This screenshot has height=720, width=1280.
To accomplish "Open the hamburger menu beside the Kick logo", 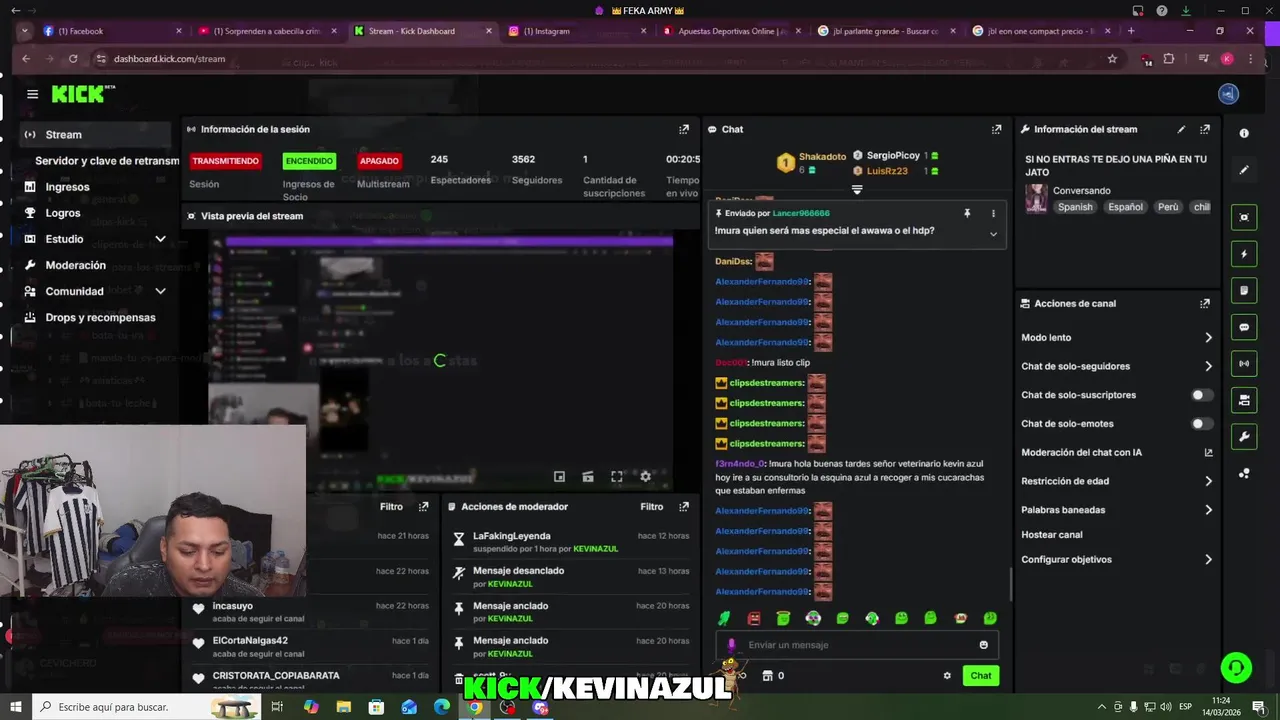I will pyautogui.click(x=32, y=94).
